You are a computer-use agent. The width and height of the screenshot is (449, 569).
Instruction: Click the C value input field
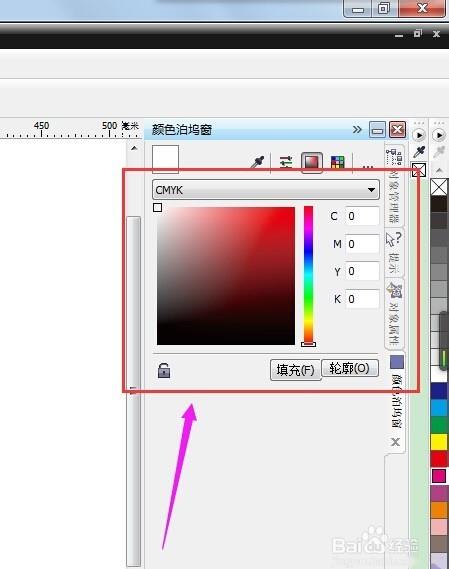(362, 216)
